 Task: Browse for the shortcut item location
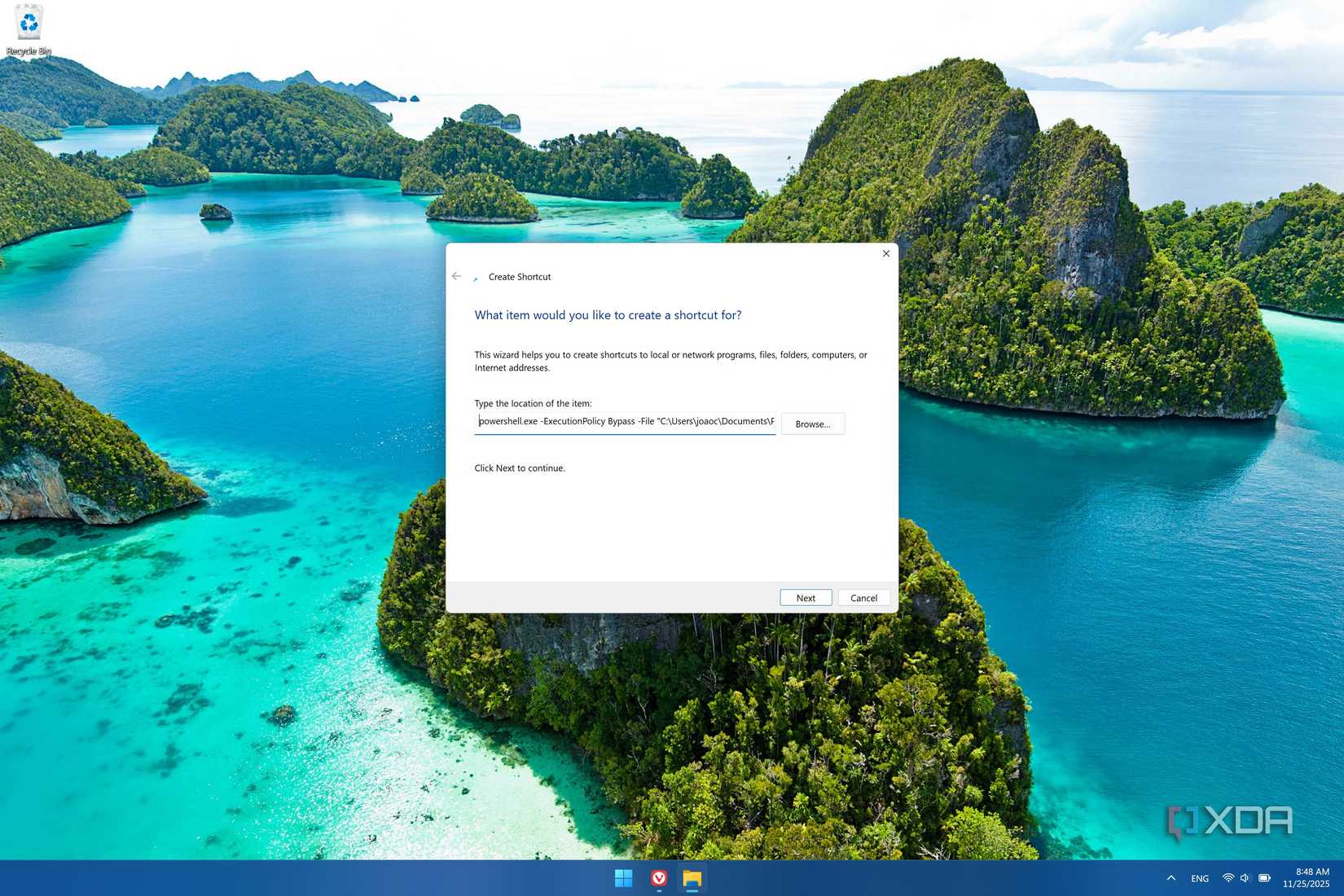[812, 424]
